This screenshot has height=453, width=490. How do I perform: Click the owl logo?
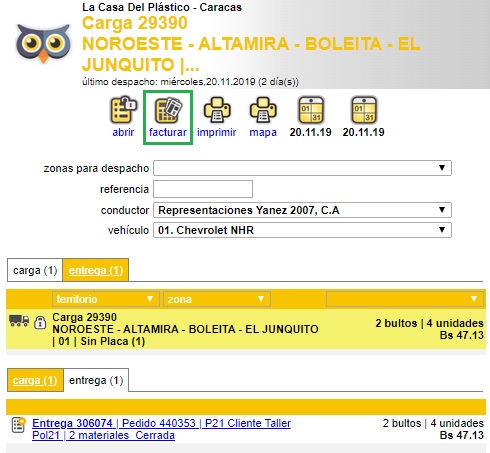tap(43, 43)
